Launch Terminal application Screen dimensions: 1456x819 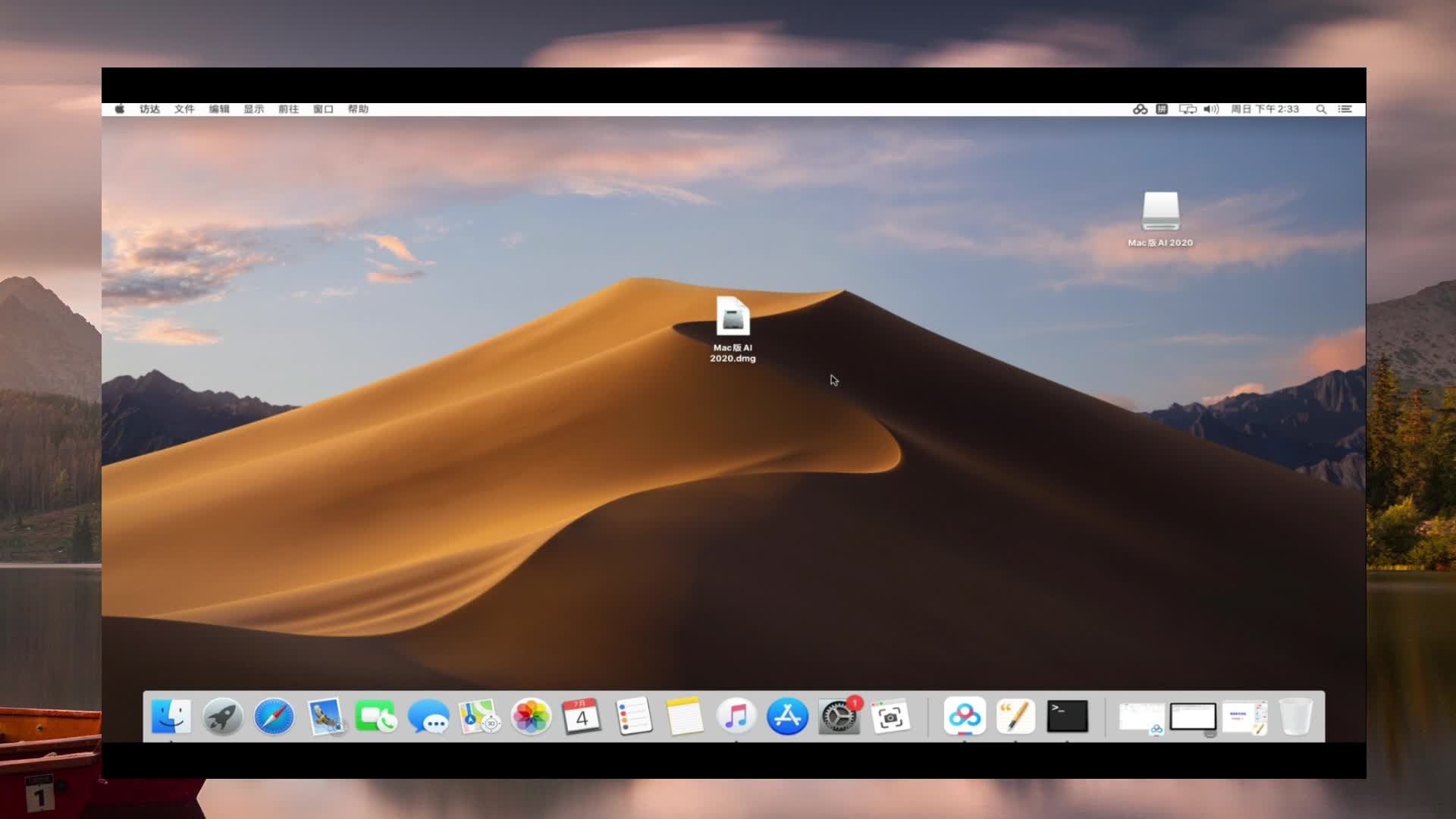click(1067, 716)
